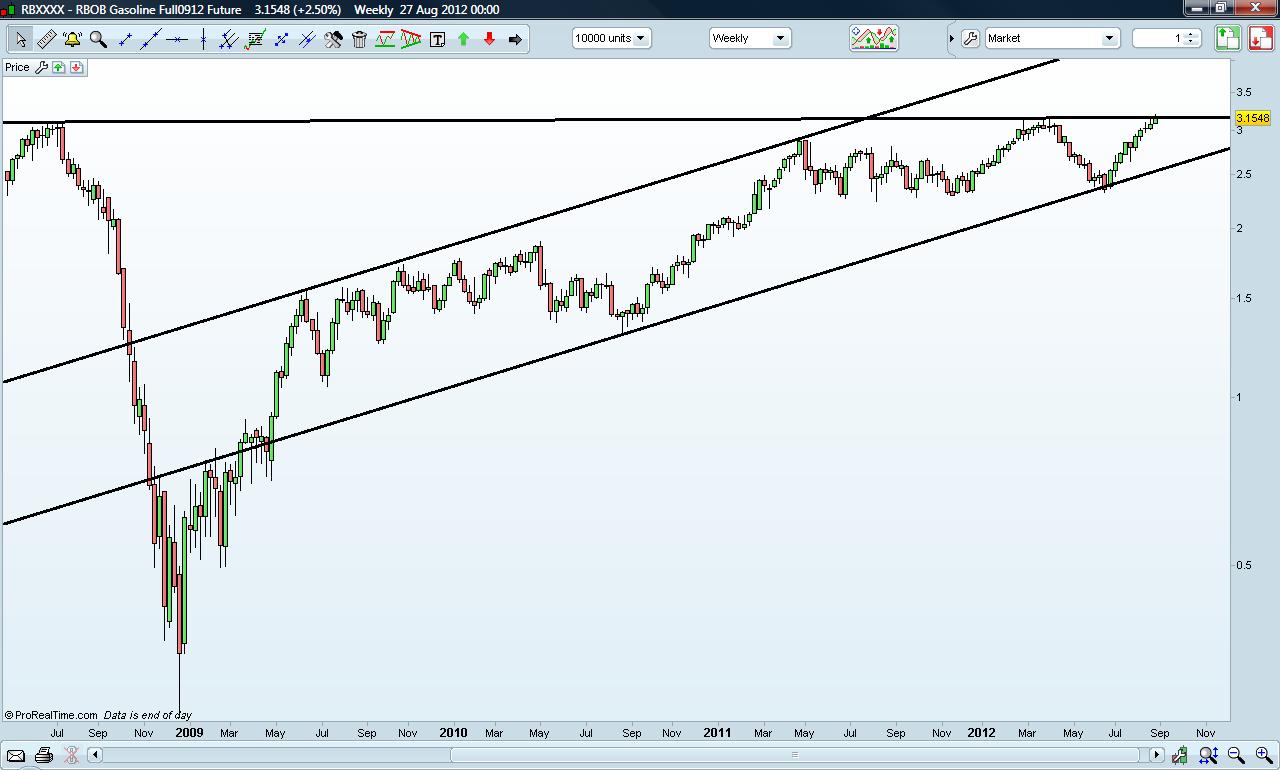The width and height of the screenshot is (1280, 770).
Task: Select the ruler measurement tool
Action: pos(46,39)
